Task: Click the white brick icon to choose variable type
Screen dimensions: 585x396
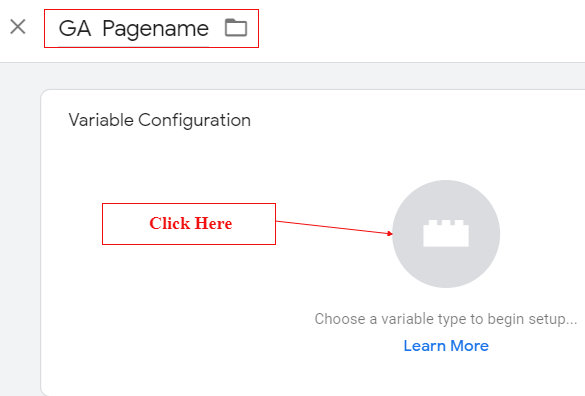Action: tap(446, 233)
